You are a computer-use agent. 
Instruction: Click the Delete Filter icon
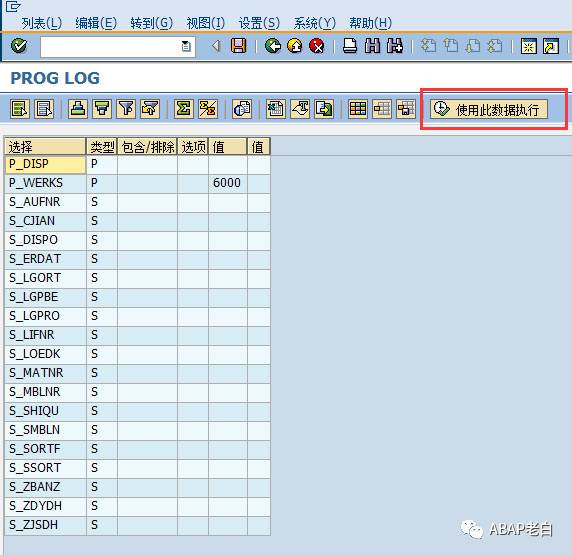(x=150, y=109)
